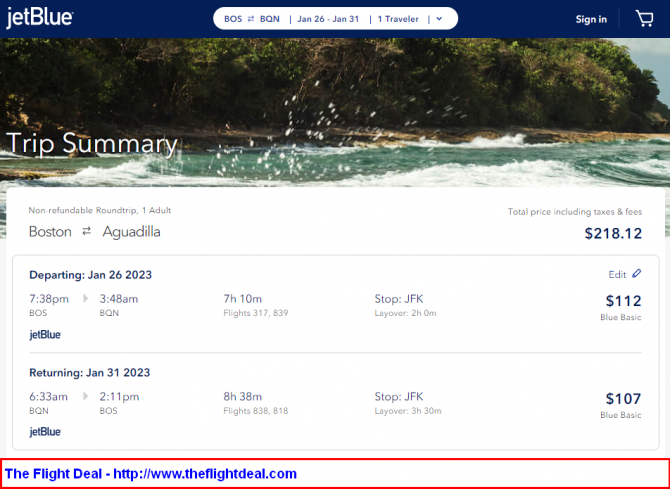The width and height of the screenshot is (670, 489).
Task: Click Sign in in the header
Action: click(591, 19)
